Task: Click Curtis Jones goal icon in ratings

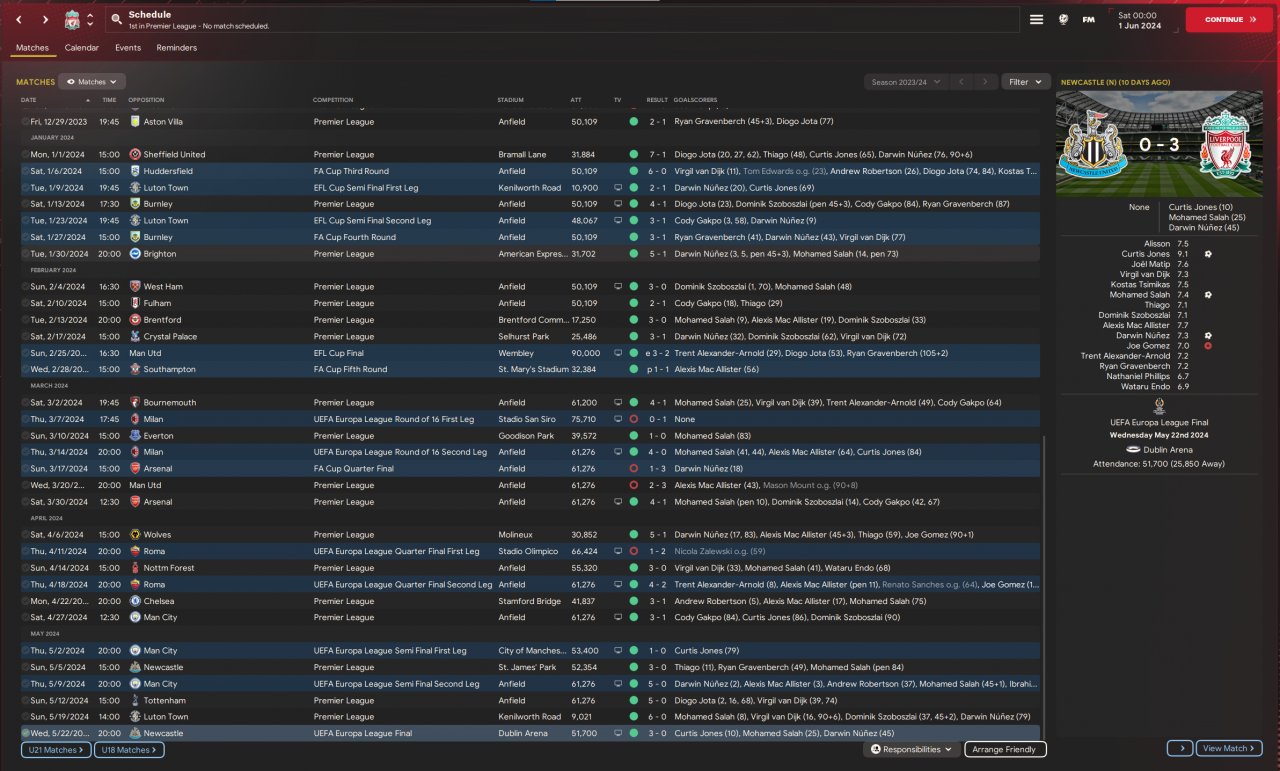Action: point(1208,254)
